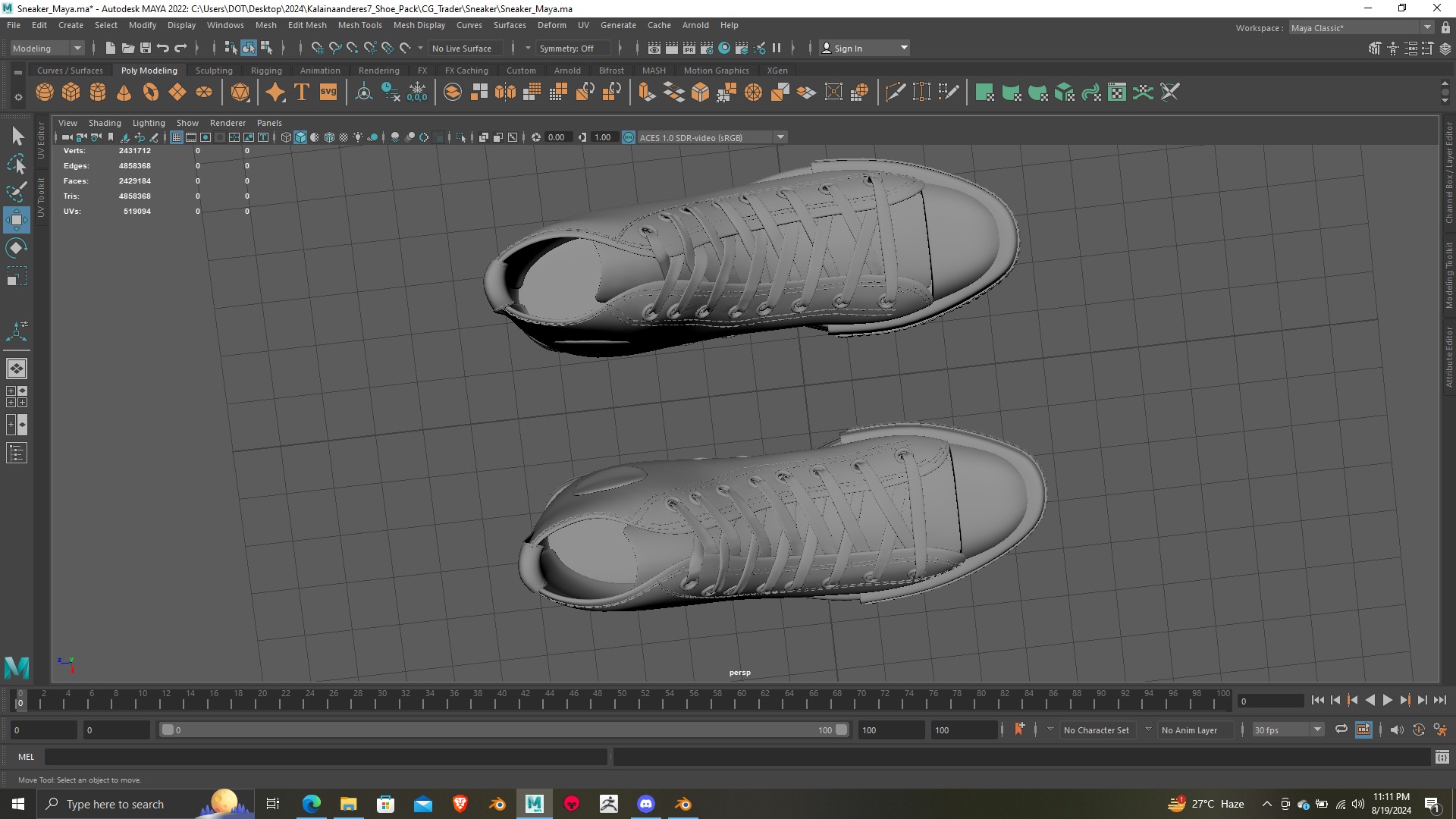Select the Scale tool in toolbox

coord(17,276)
